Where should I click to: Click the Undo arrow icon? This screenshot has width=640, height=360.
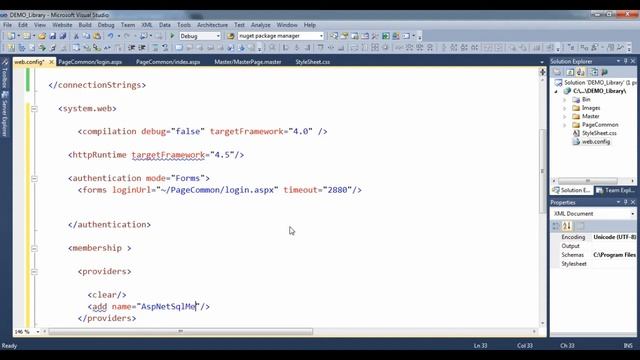[110, 36]
